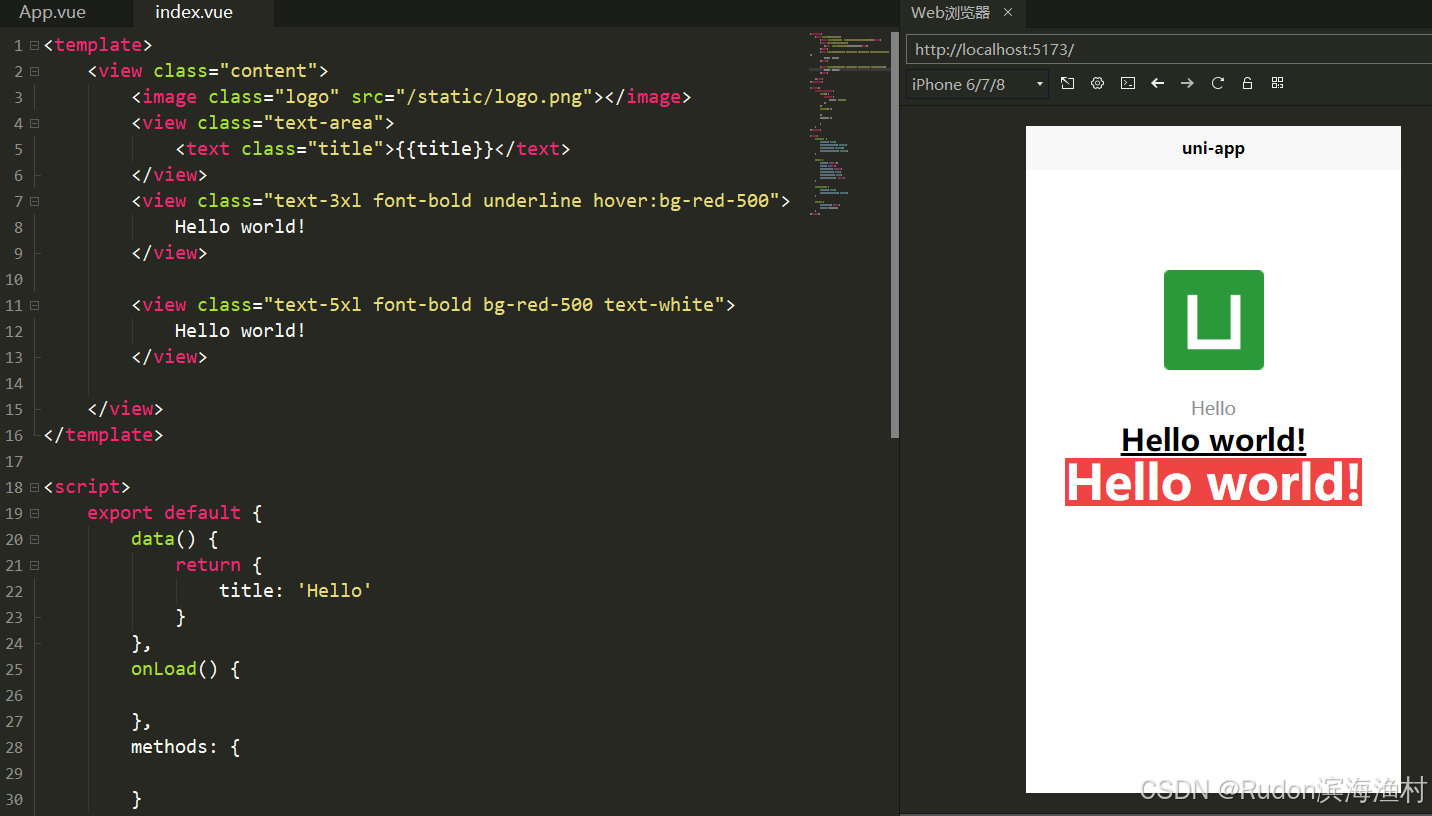Select the Web浏览器 panel tab
The height and width of the screenshot is (816, 1432).
(963, 13)
